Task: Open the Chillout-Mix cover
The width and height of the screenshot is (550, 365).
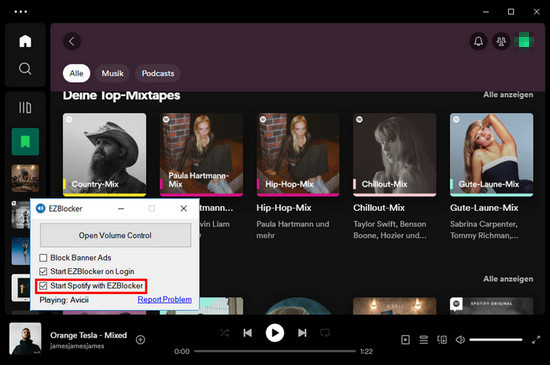Action: click(x=395, y=154)
